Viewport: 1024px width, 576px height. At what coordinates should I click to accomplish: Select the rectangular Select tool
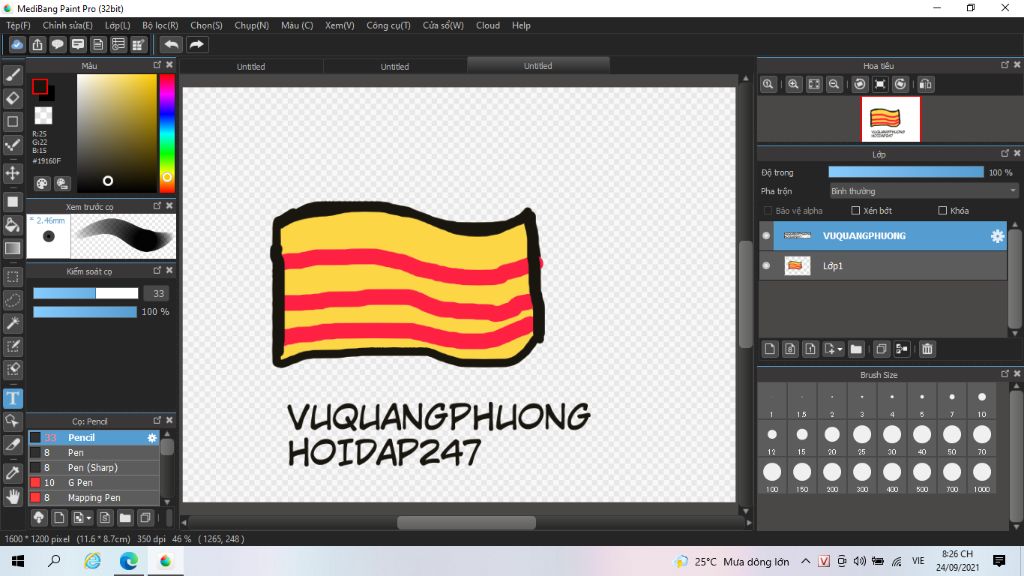tap(12, 277)
